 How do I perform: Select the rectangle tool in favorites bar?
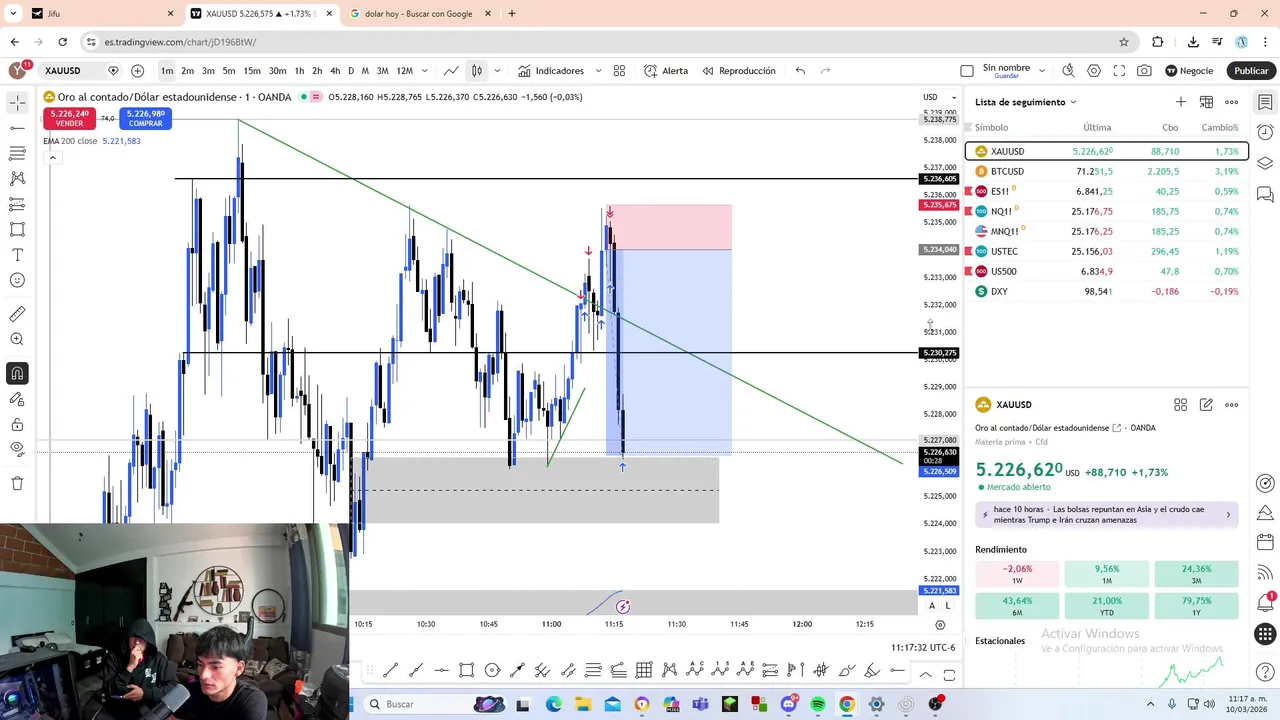click(467, 670)
